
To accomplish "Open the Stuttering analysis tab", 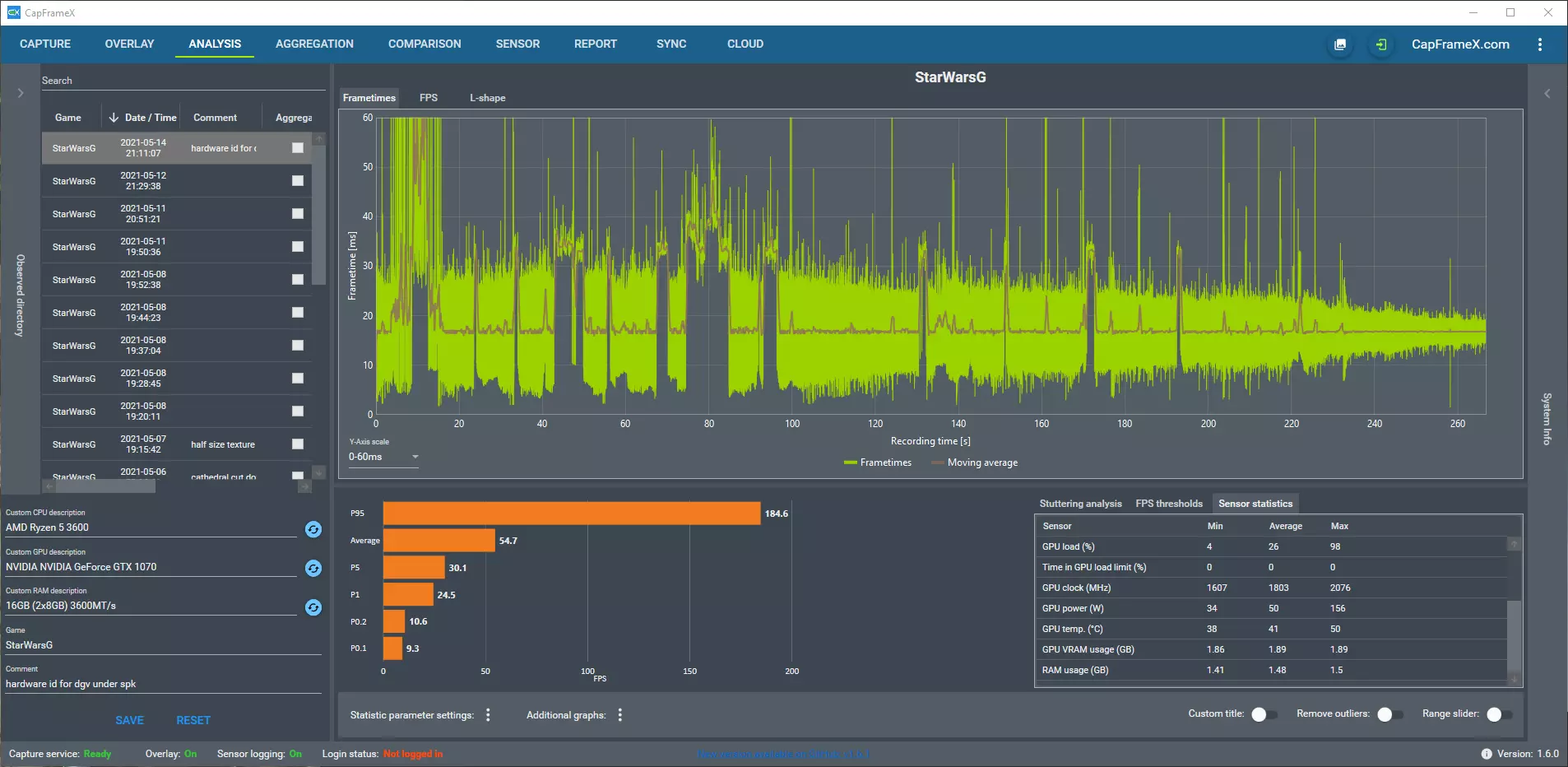I will pyautogui.click(x=1080, y=504).
